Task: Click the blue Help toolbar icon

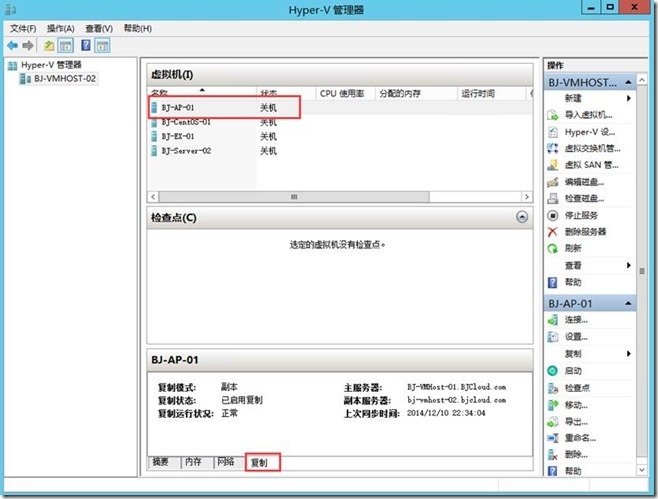Action: pos(86,45)
